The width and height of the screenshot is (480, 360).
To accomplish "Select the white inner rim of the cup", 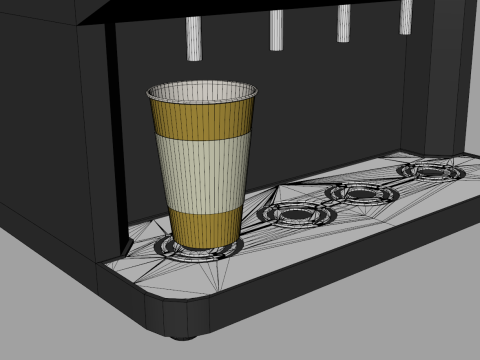I will point(202,91).
